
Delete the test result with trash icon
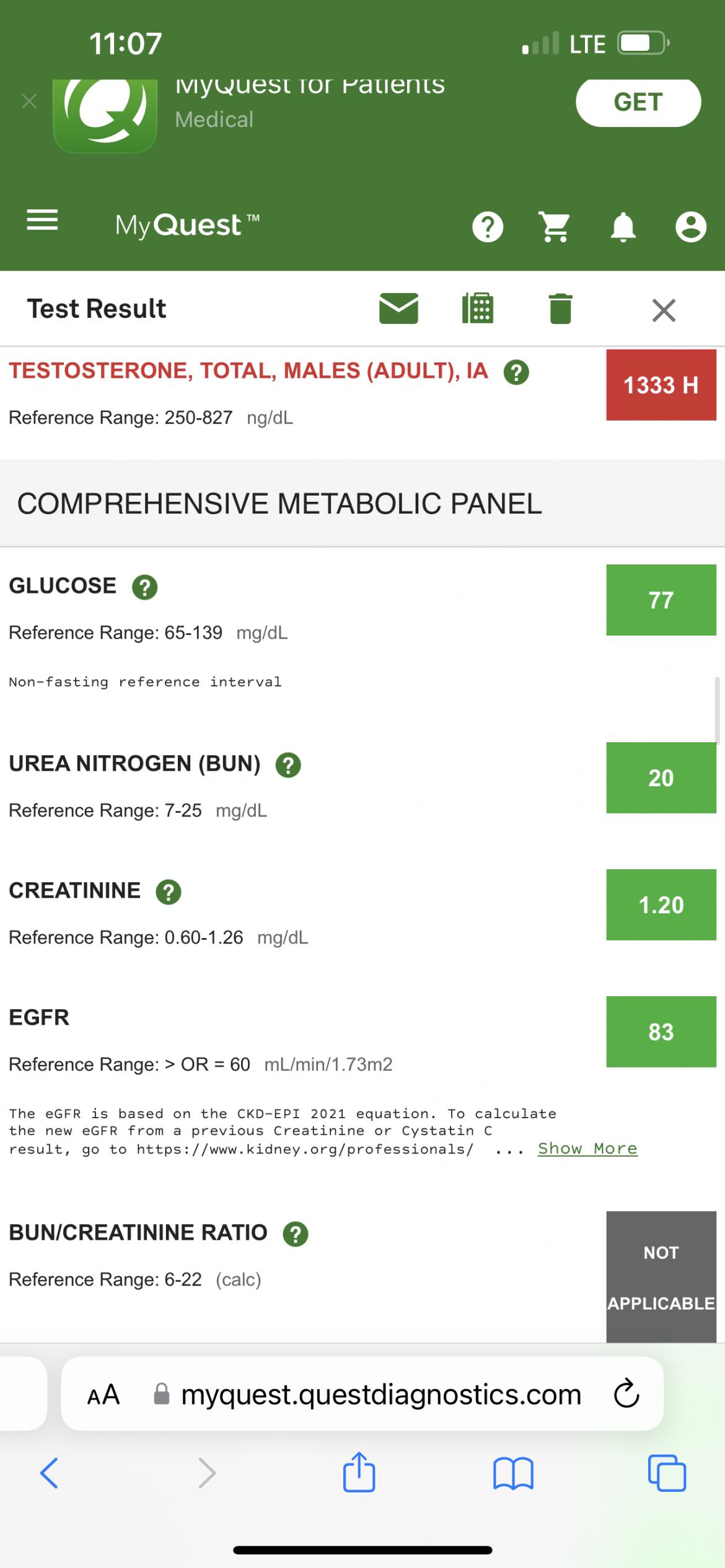pos(560,309)
